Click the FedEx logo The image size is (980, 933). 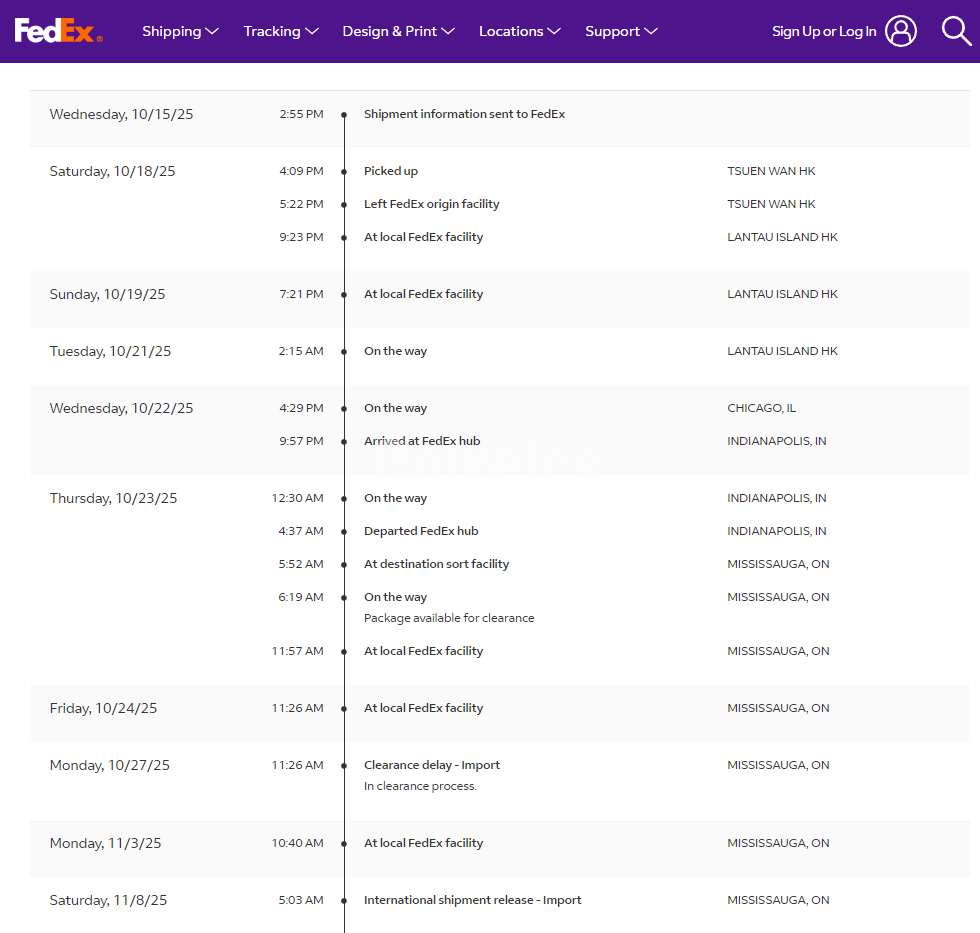[58, 31]
